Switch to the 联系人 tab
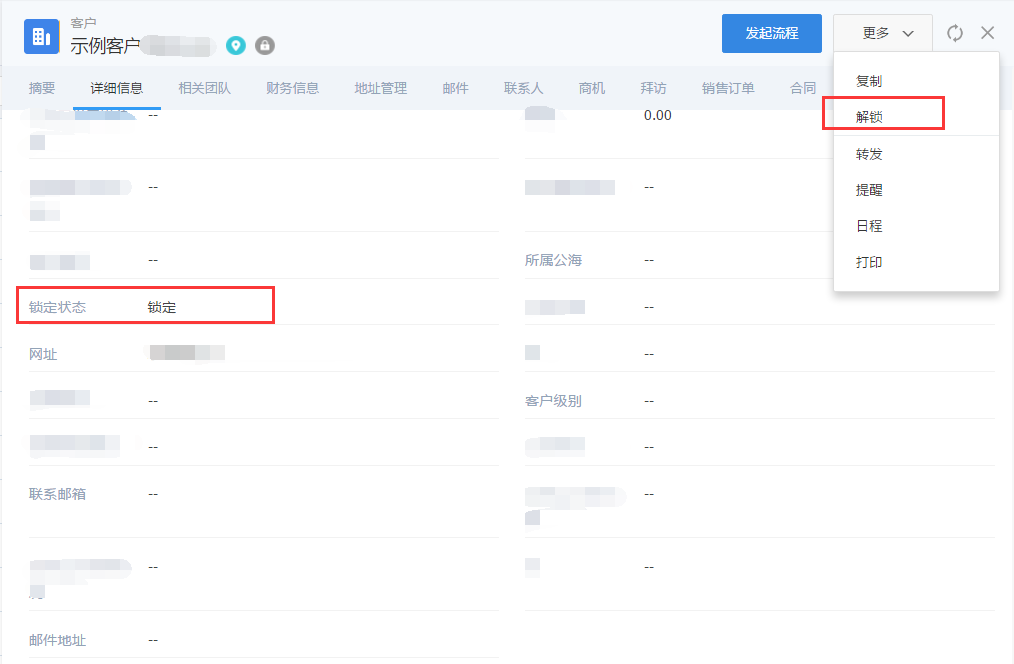This screenshot has height=664, width=1014. pyautogui.click(x=523, y=88)
